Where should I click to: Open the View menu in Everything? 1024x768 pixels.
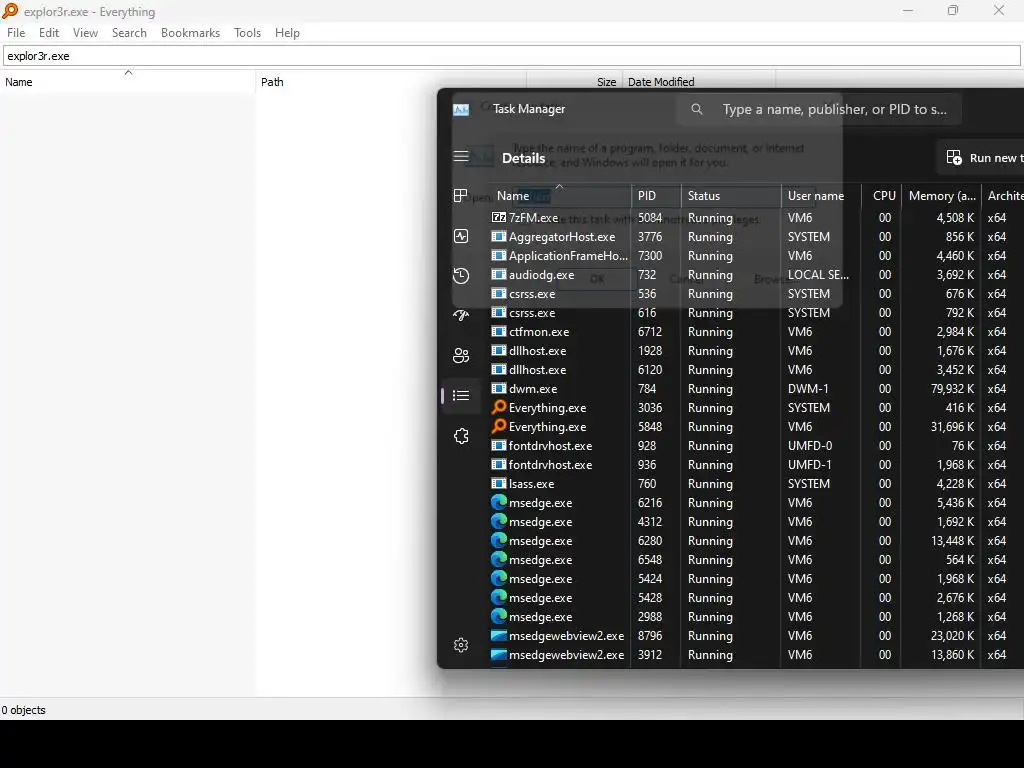coord(86,33)
